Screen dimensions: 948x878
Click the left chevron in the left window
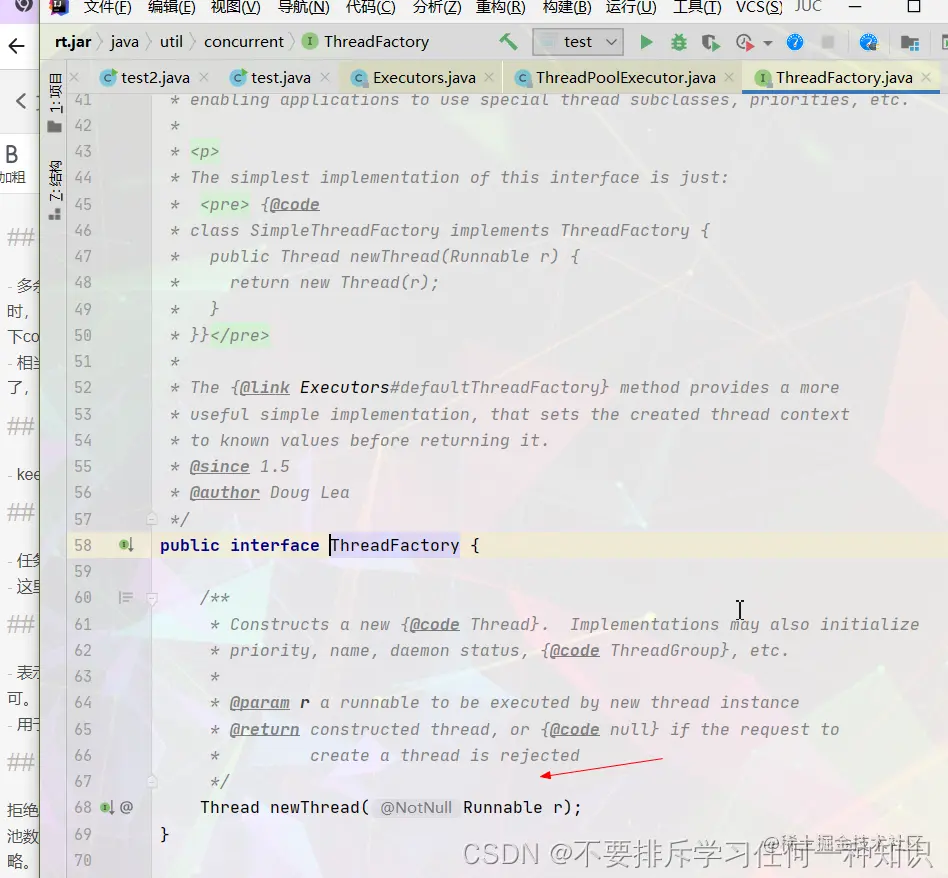(x=21, y=101)
